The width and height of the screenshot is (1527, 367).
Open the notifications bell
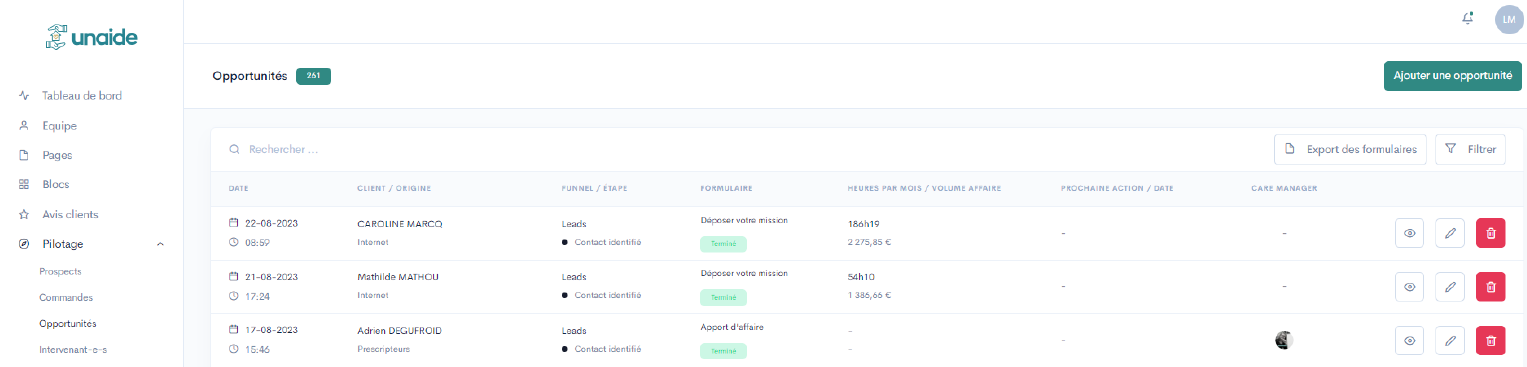pos(1468,19)
